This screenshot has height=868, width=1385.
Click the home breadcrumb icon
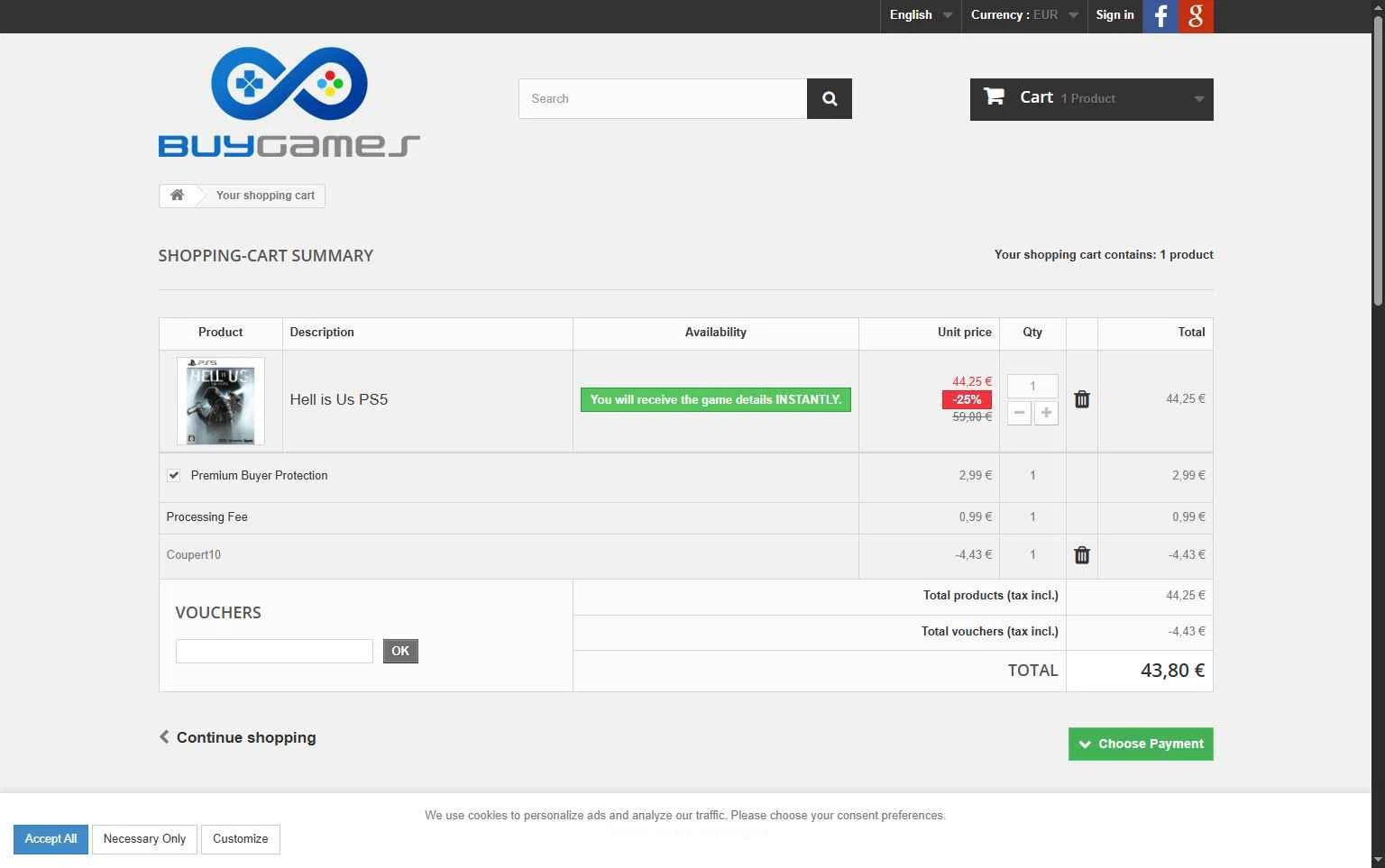tap(178, 195)
